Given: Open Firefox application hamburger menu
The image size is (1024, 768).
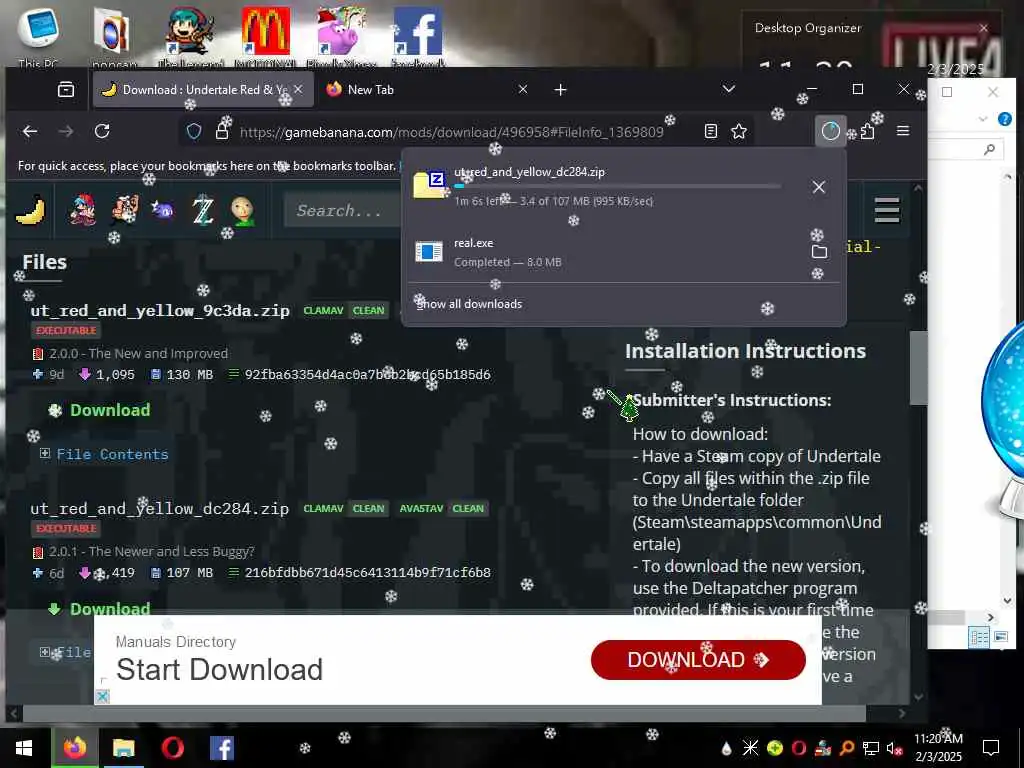Looking at the screenshot, I should click(903, 131).
